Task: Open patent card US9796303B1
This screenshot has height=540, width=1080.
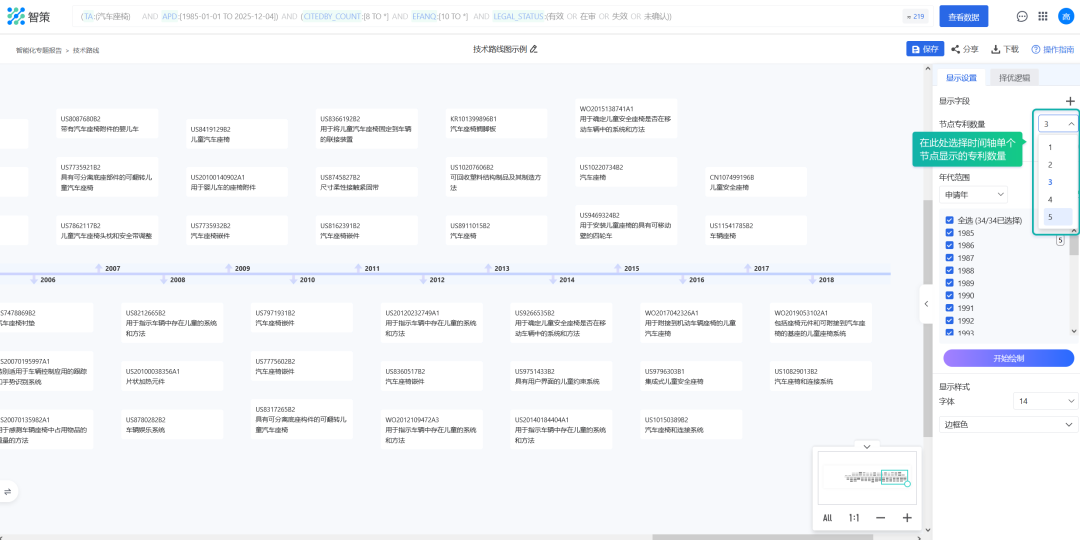Action: pos(691,376)
